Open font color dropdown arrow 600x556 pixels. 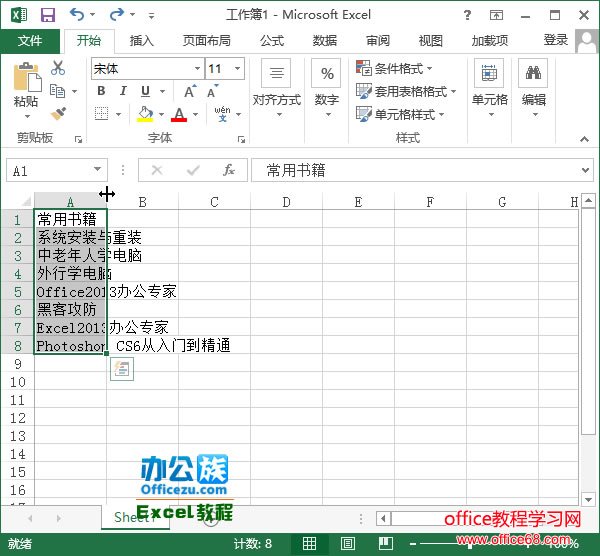coord(196,114)
